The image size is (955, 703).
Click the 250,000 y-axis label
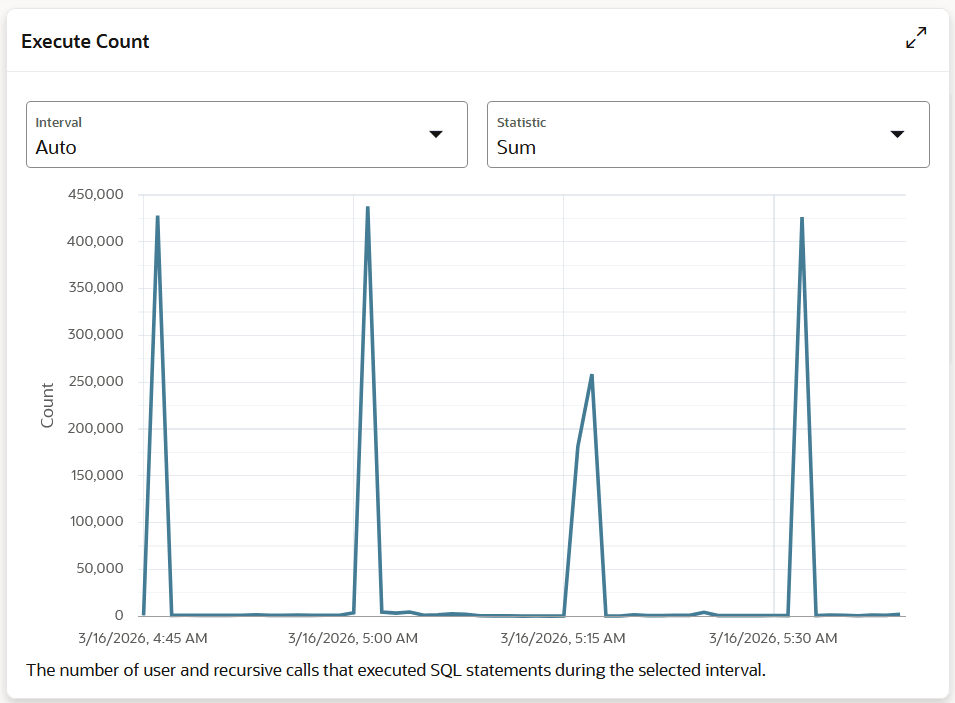tap(96, 381)
